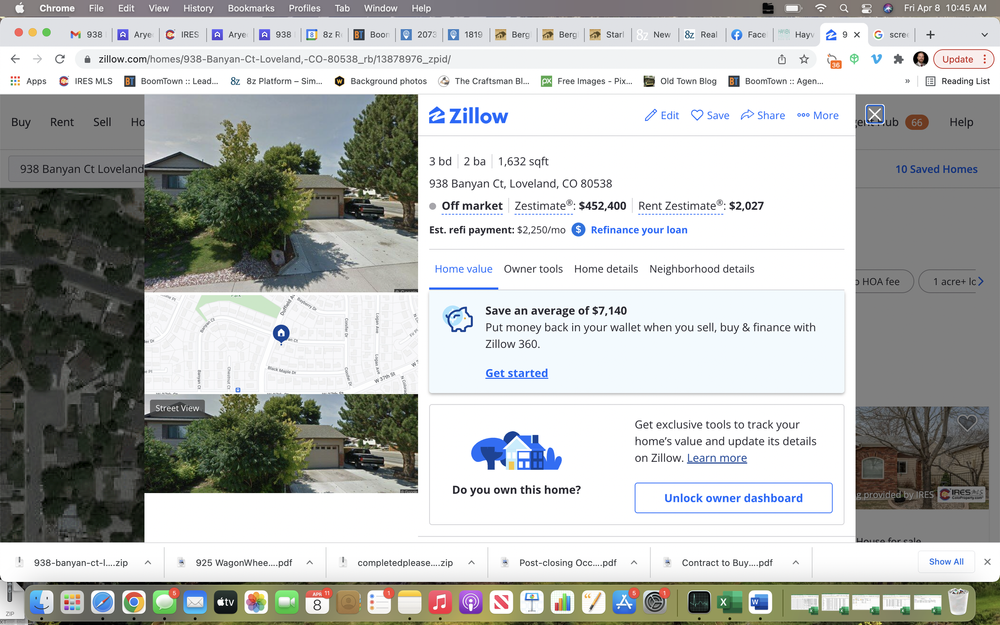The width and height of the screenshot is (1000, 625).
Task: Open the Profiles menu
Action: (x=304, y=8)
